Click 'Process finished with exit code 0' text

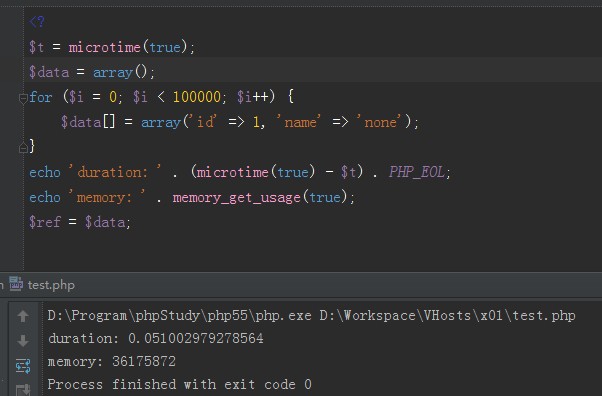click(180, 384)
